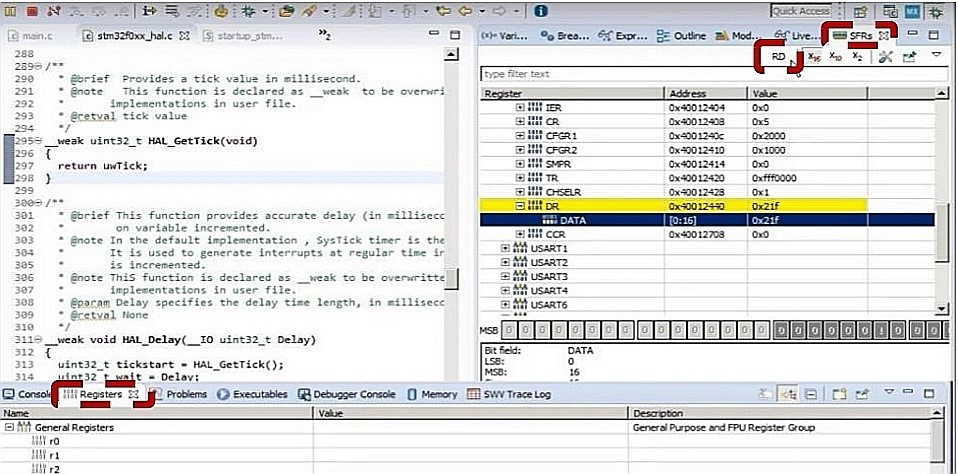Screen dimensions: 958x474
Task: Open the CubeMX perspective icon
Action: [911, 11]
